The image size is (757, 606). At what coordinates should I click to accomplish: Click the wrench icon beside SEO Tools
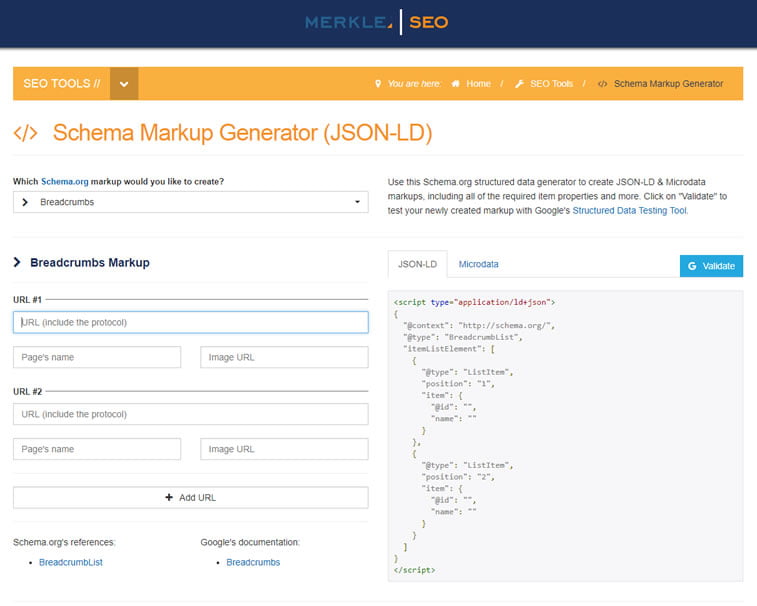click(x=519, y=84)
